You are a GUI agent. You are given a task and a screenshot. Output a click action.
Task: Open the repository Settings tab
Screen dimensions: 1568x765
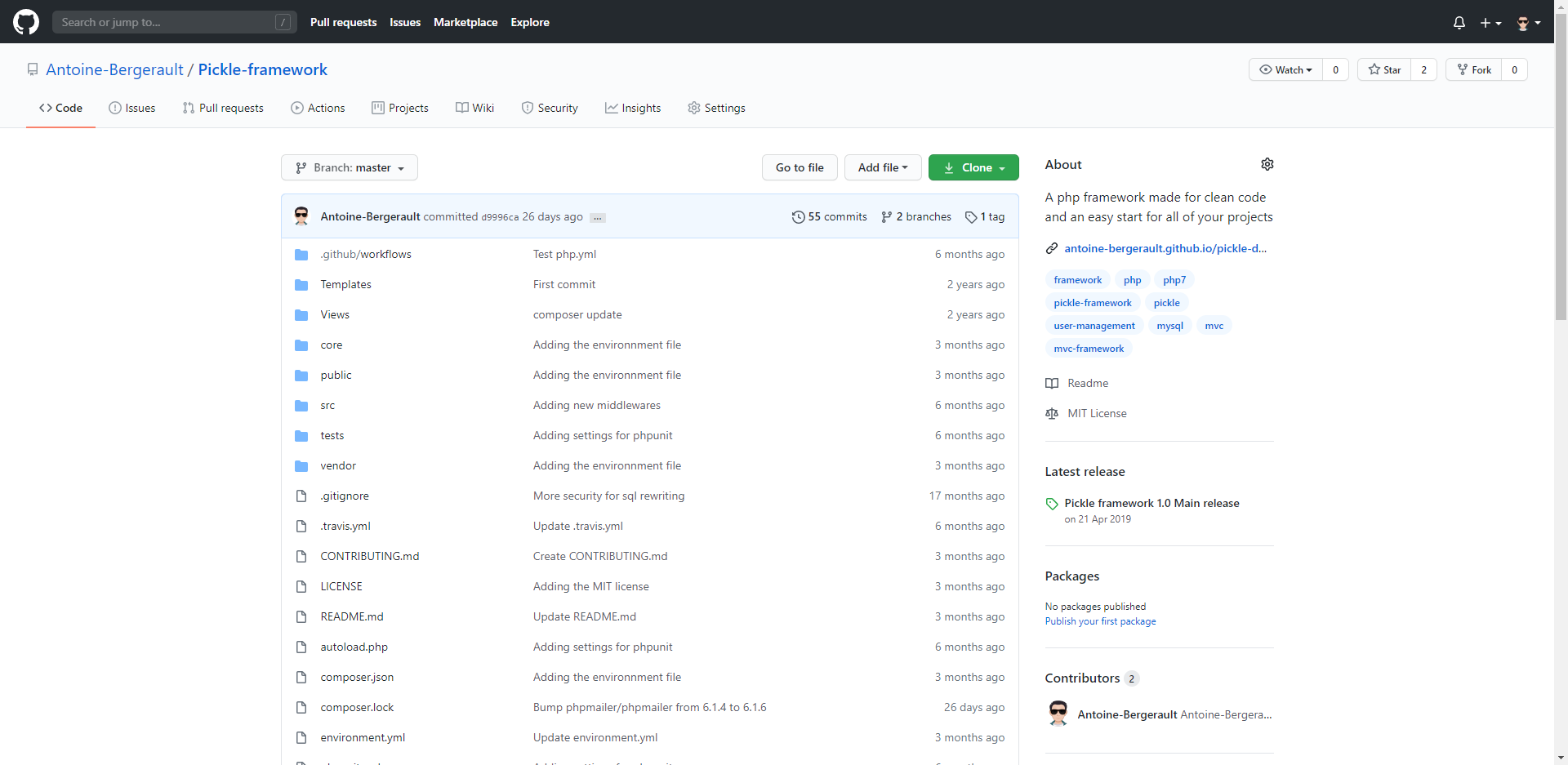point(716,108)
